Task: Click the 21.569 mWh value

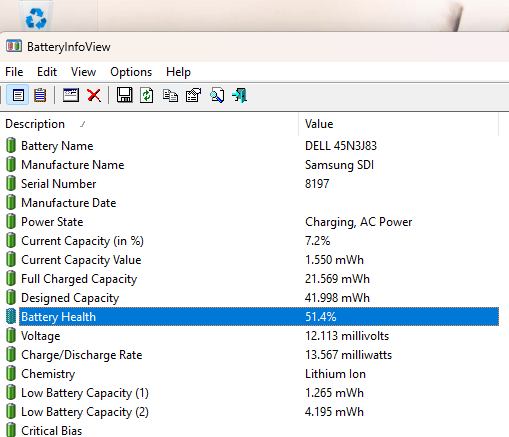Action: tap(337, 279)
